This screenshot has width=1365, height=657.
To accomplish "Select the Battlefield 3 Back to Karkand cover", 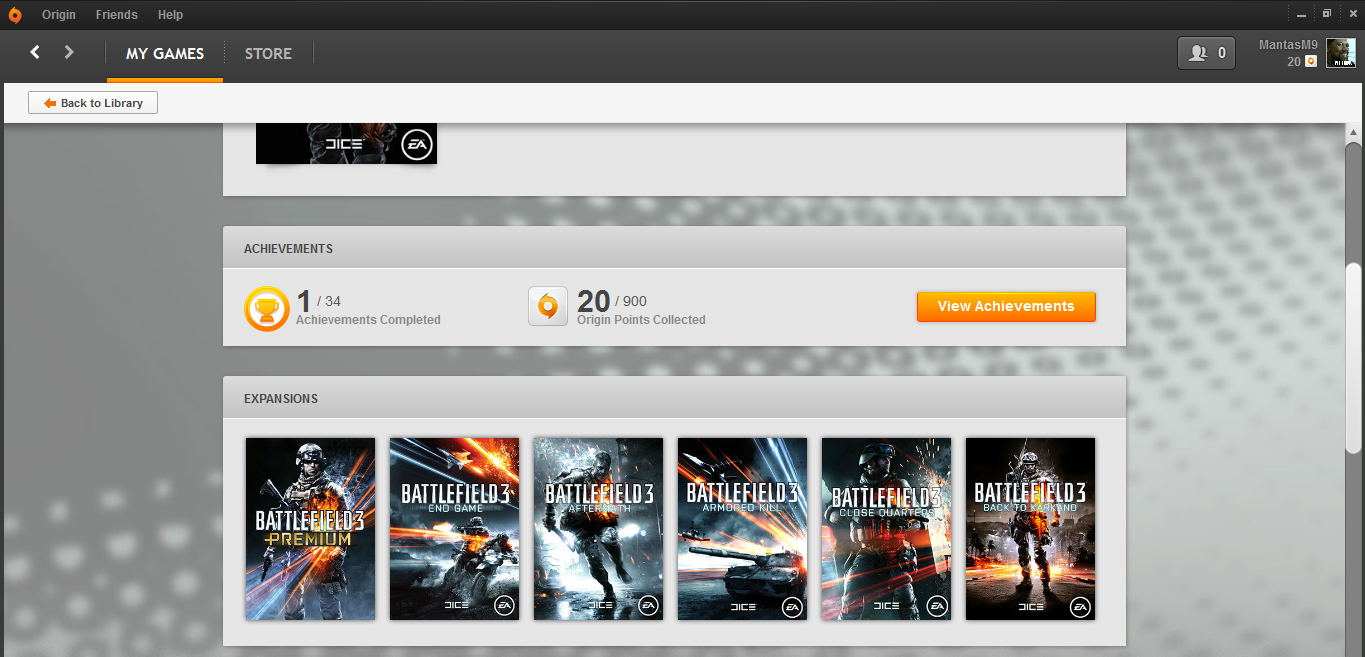I will point(1031,529).
